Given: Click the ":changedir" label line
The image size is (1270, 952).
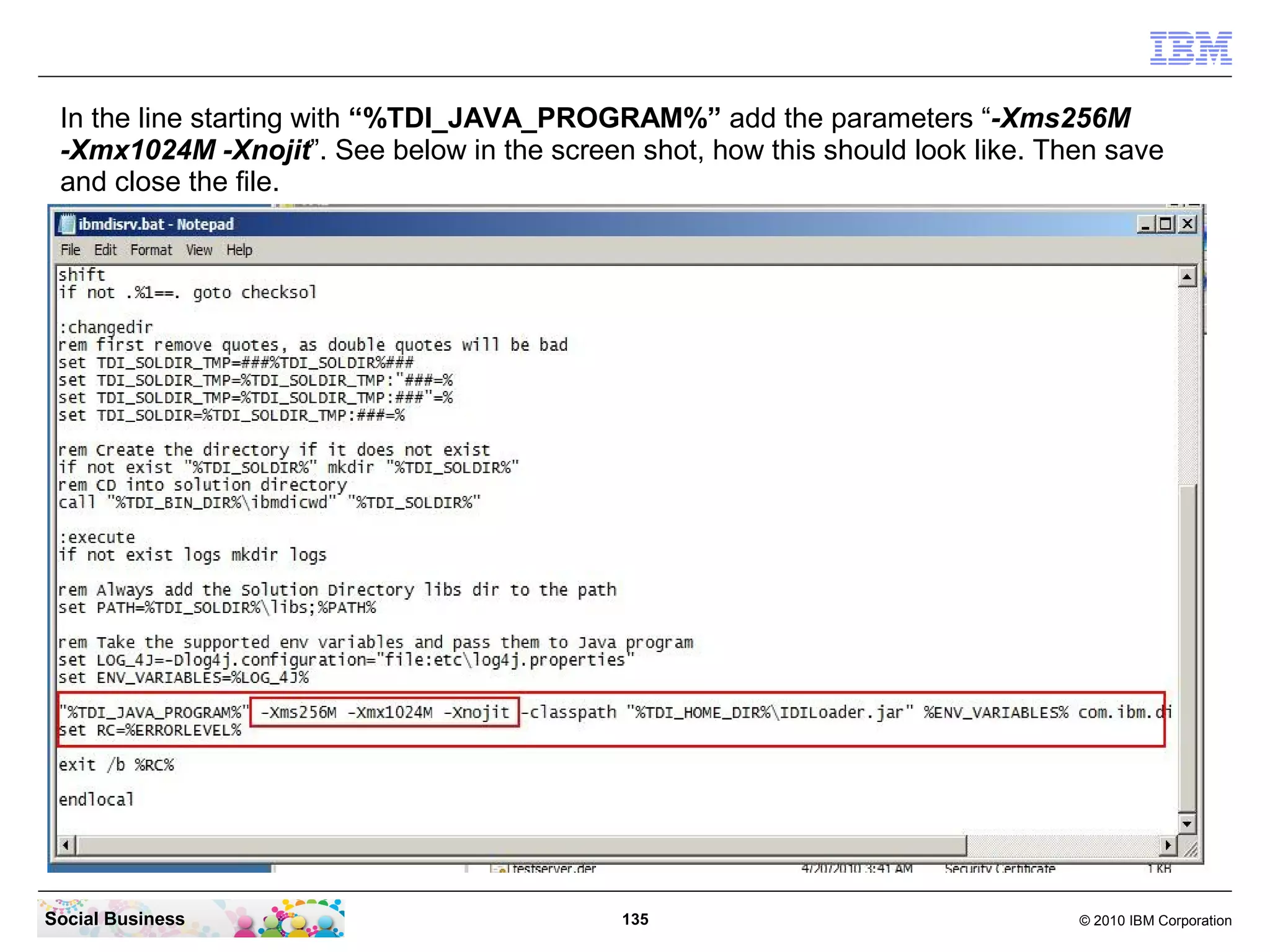Looking at the screenshot, I should pos(105,327).
